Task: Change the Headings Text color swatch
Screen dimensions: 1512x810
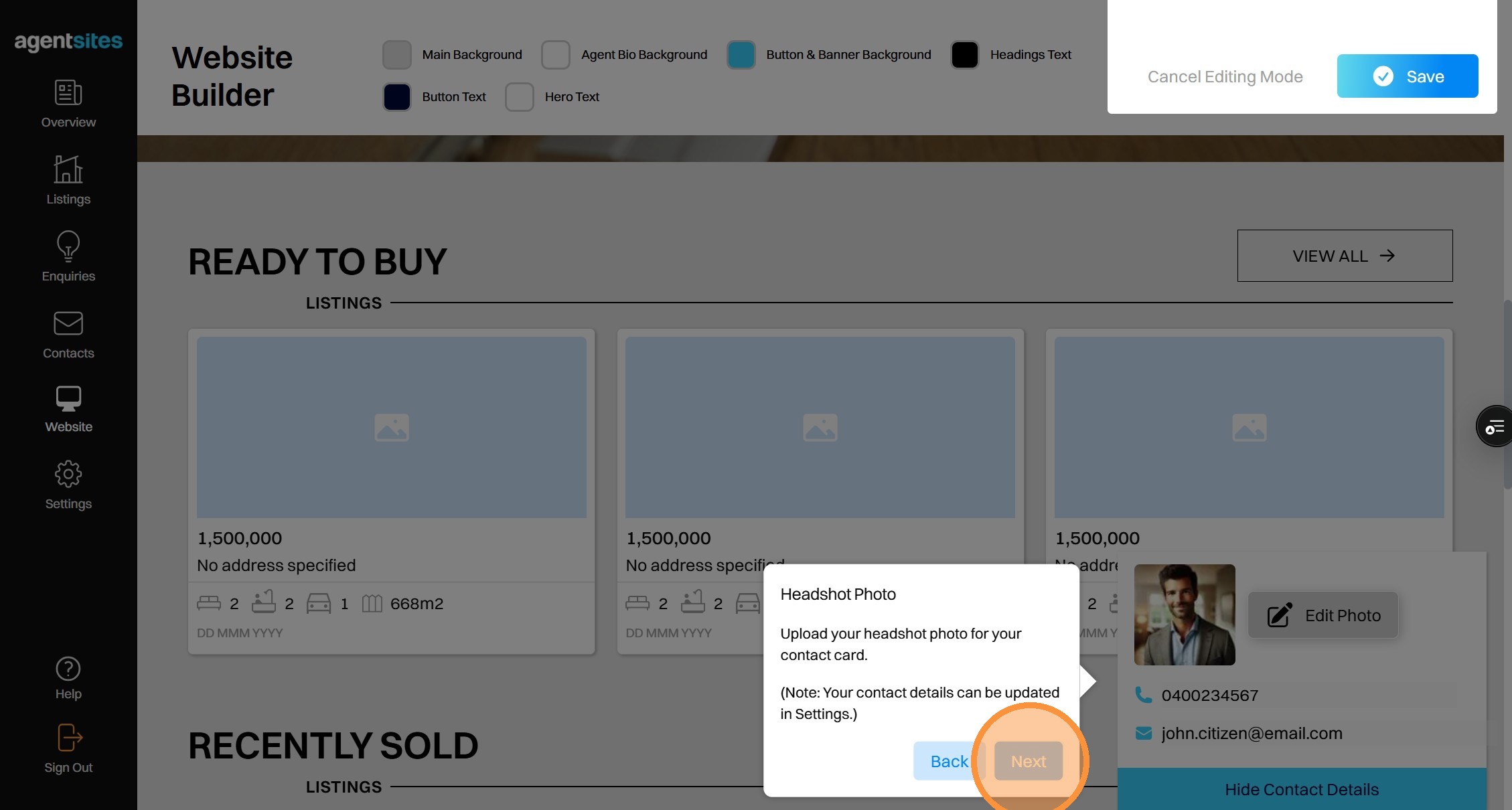Action: [965, 55]
